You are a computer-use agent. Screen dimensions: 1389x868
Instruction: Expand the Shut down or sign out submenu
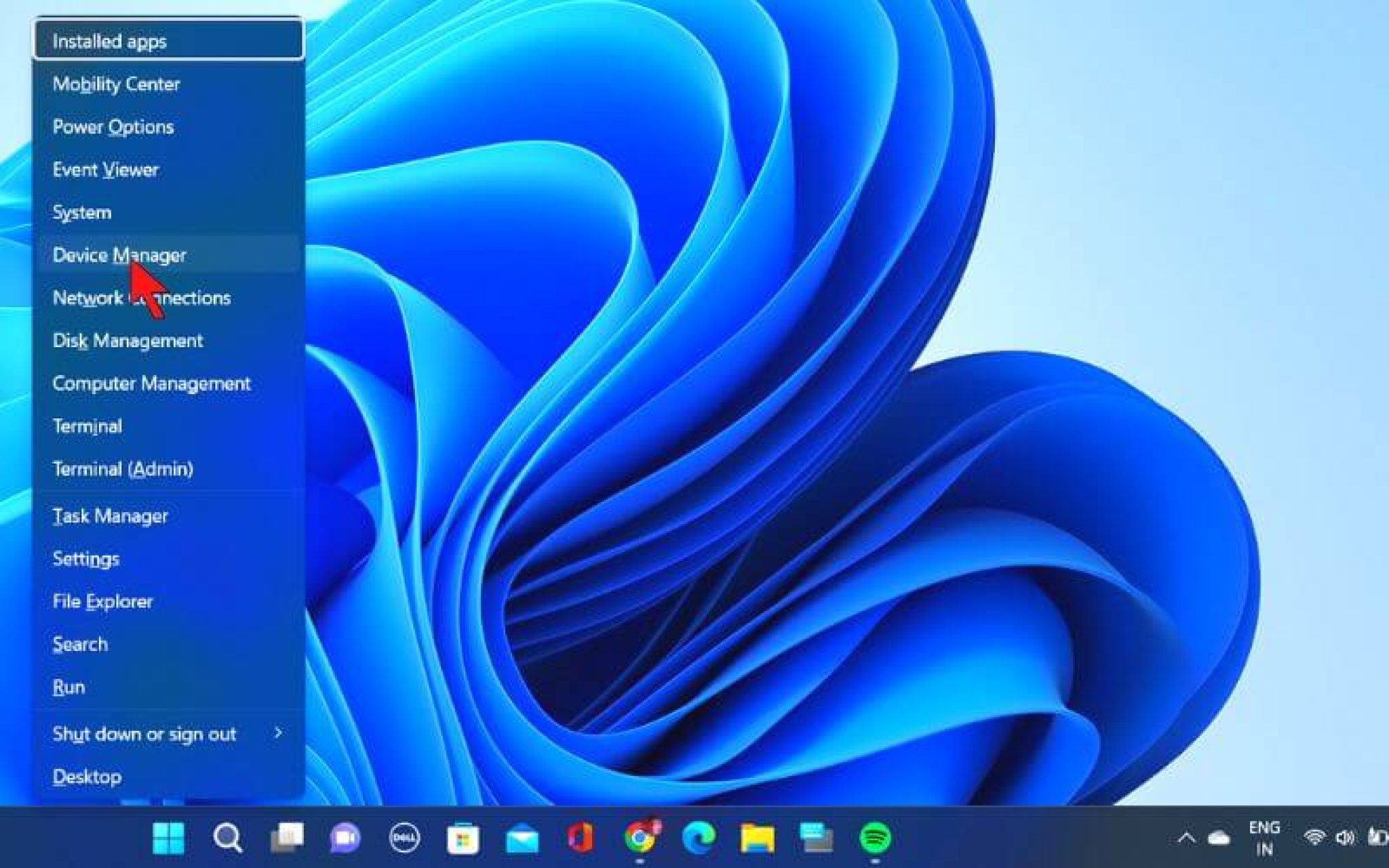(x=145, y=734)
